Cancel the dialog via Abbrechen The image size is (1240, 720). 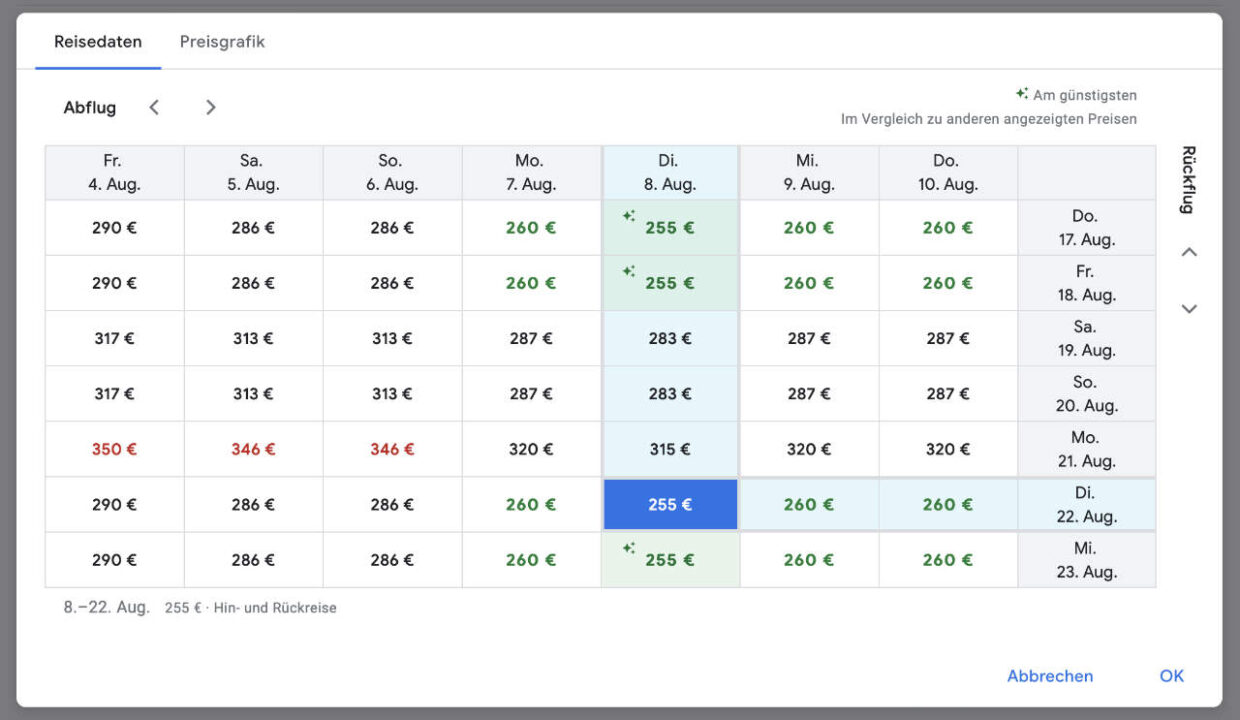point(1049,676)
